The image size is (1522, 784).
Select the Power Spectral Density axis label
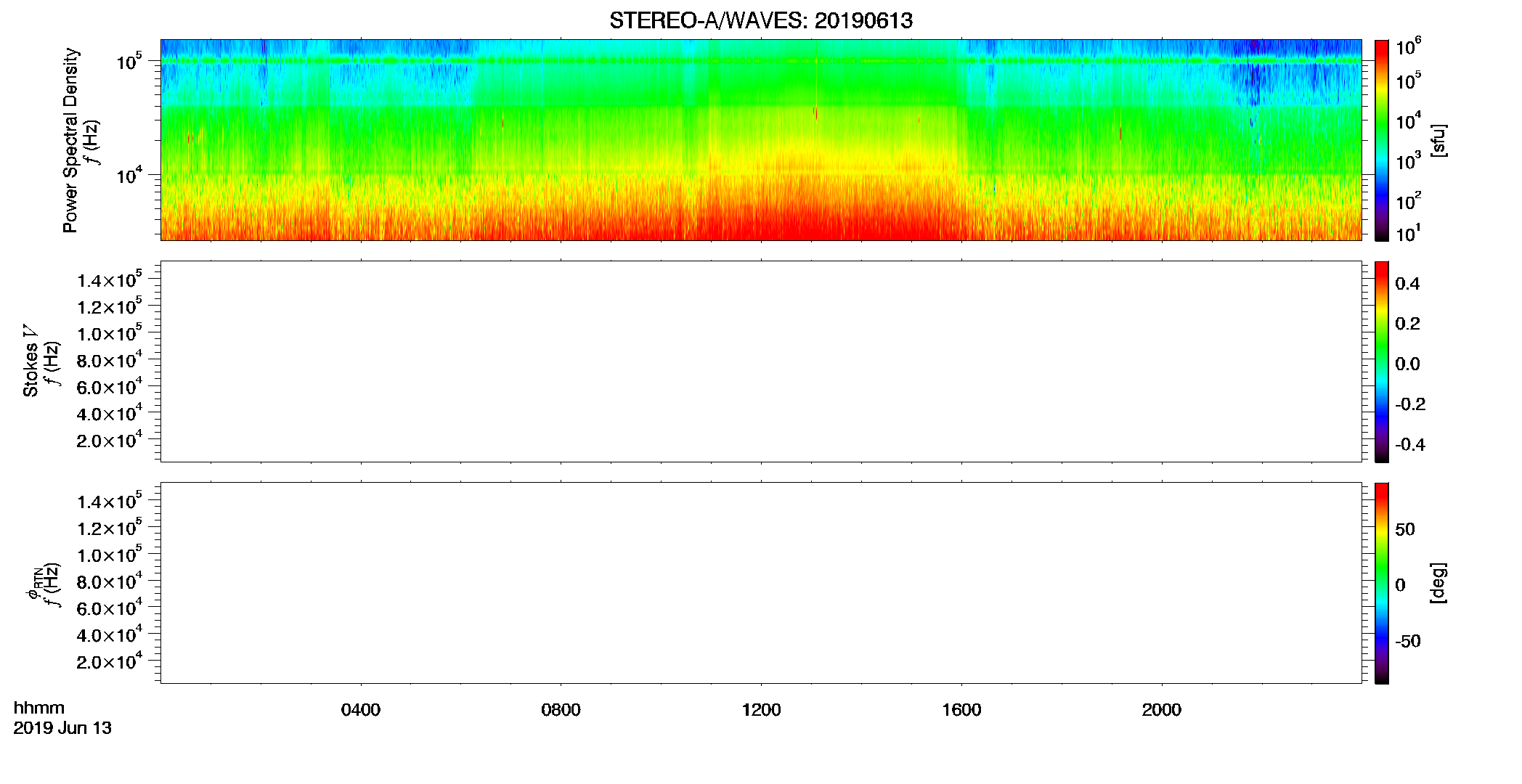(70, 140)
